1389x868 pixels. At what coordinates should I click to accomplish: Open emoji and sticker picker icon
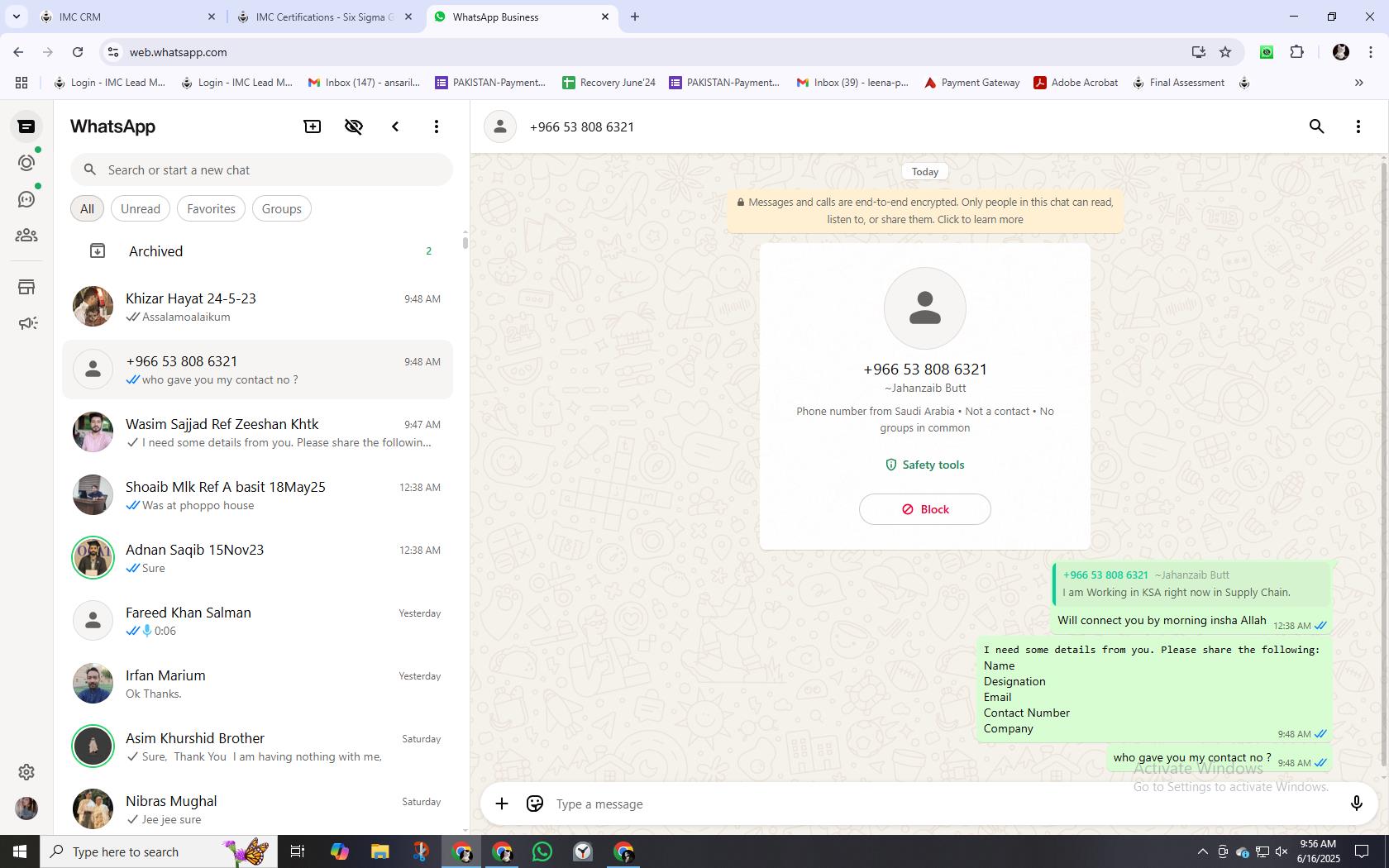[x=535, y=804]
